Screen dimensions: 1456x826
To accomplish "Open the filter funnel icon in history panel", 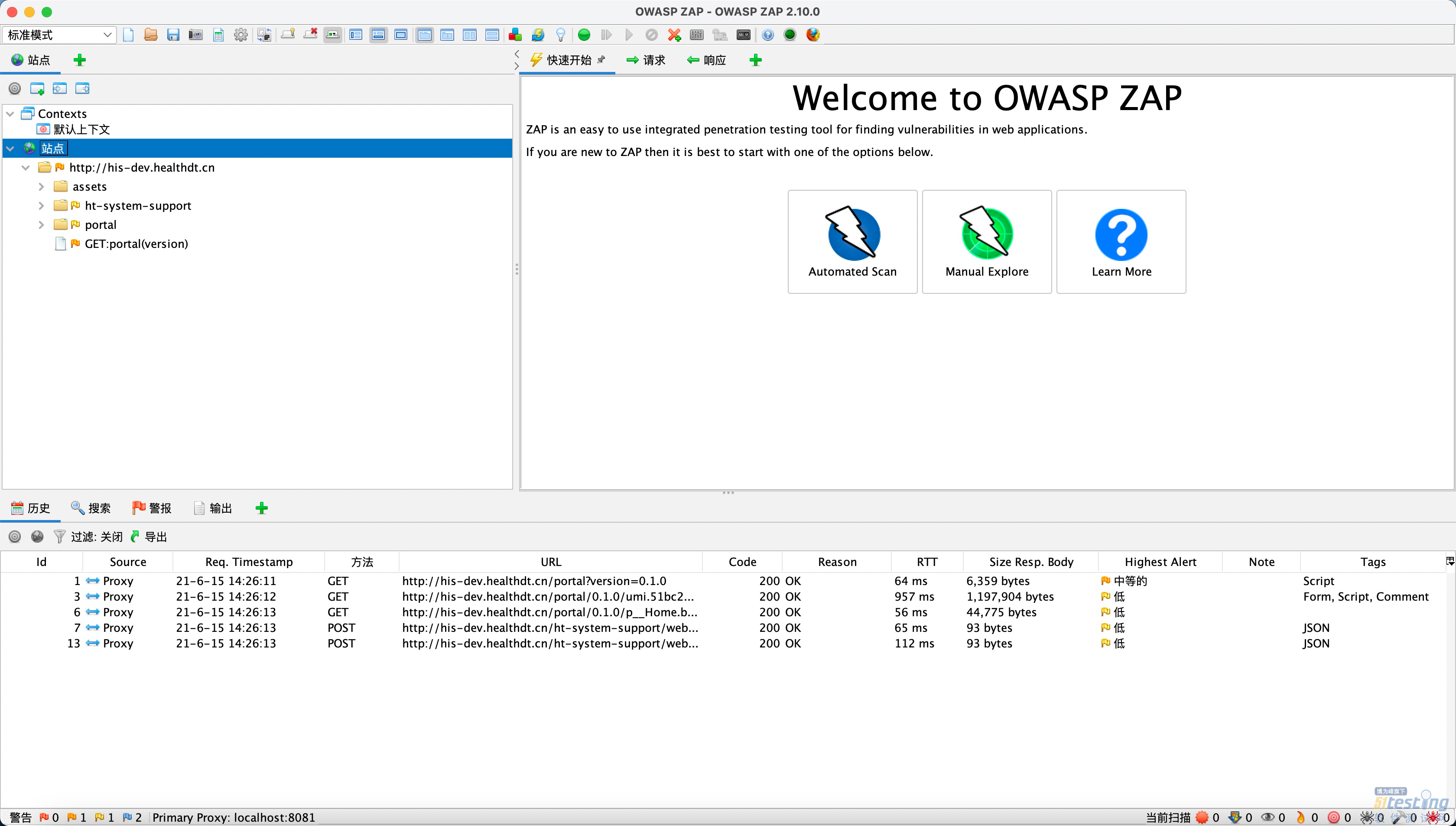I will [x=59, y=536].
